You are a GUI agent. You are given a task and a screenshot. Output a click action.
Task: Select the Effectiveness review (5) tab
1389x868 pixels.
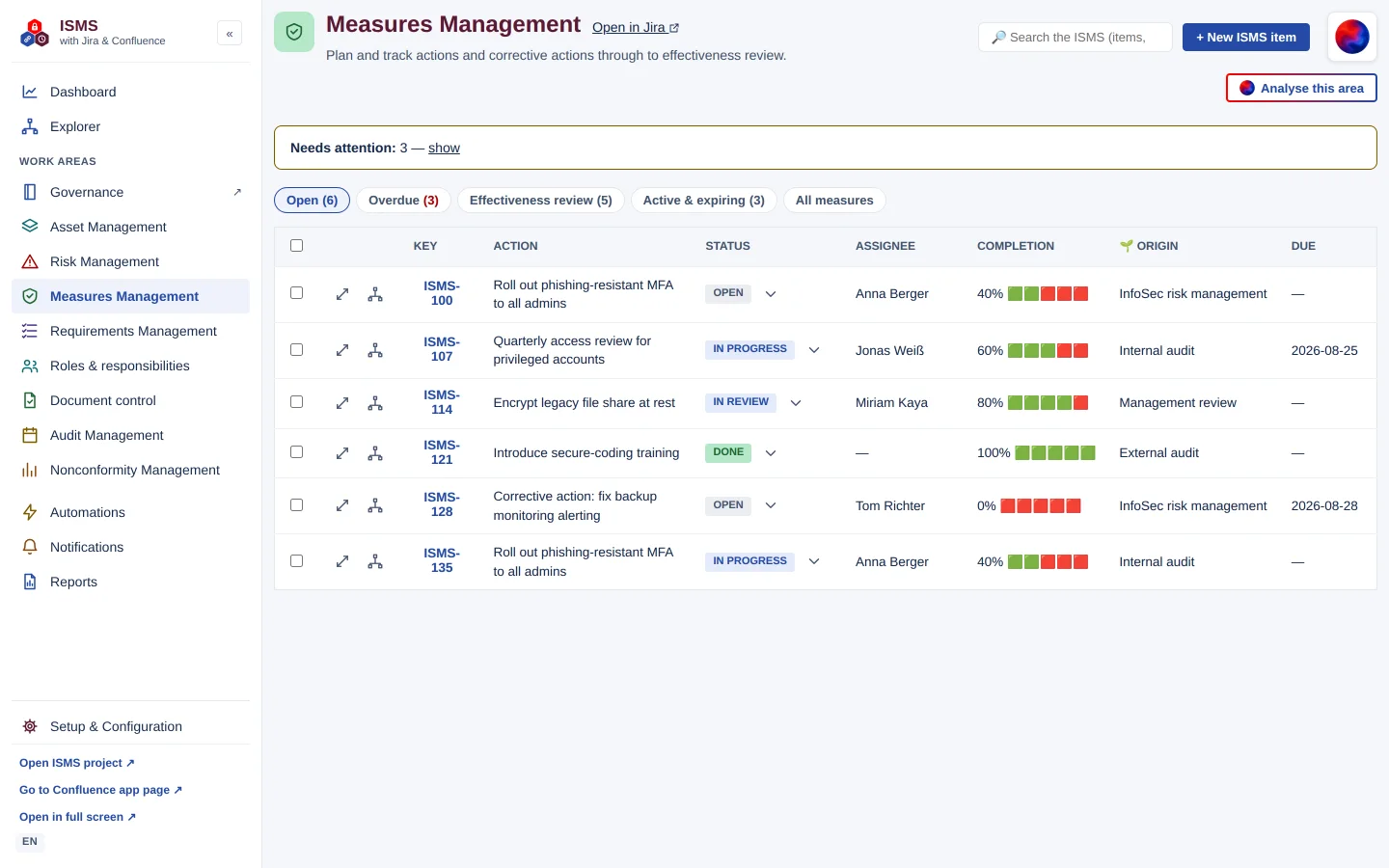point(541,201)
